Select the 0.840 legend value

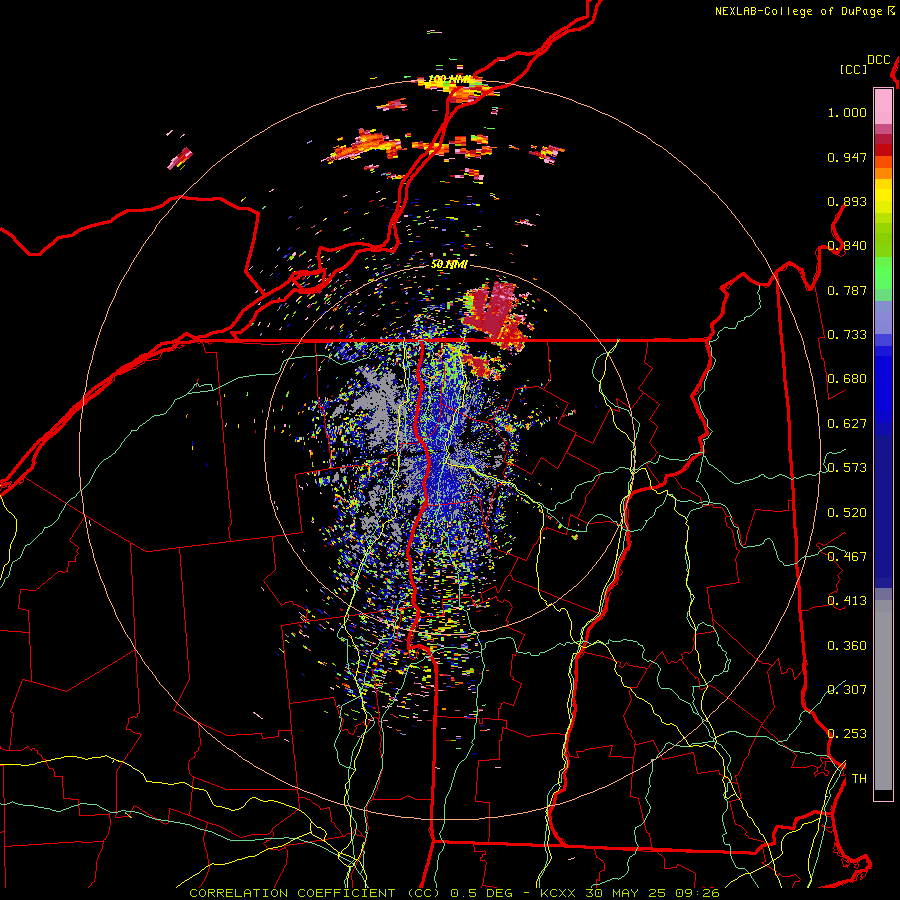pos(847,246)
